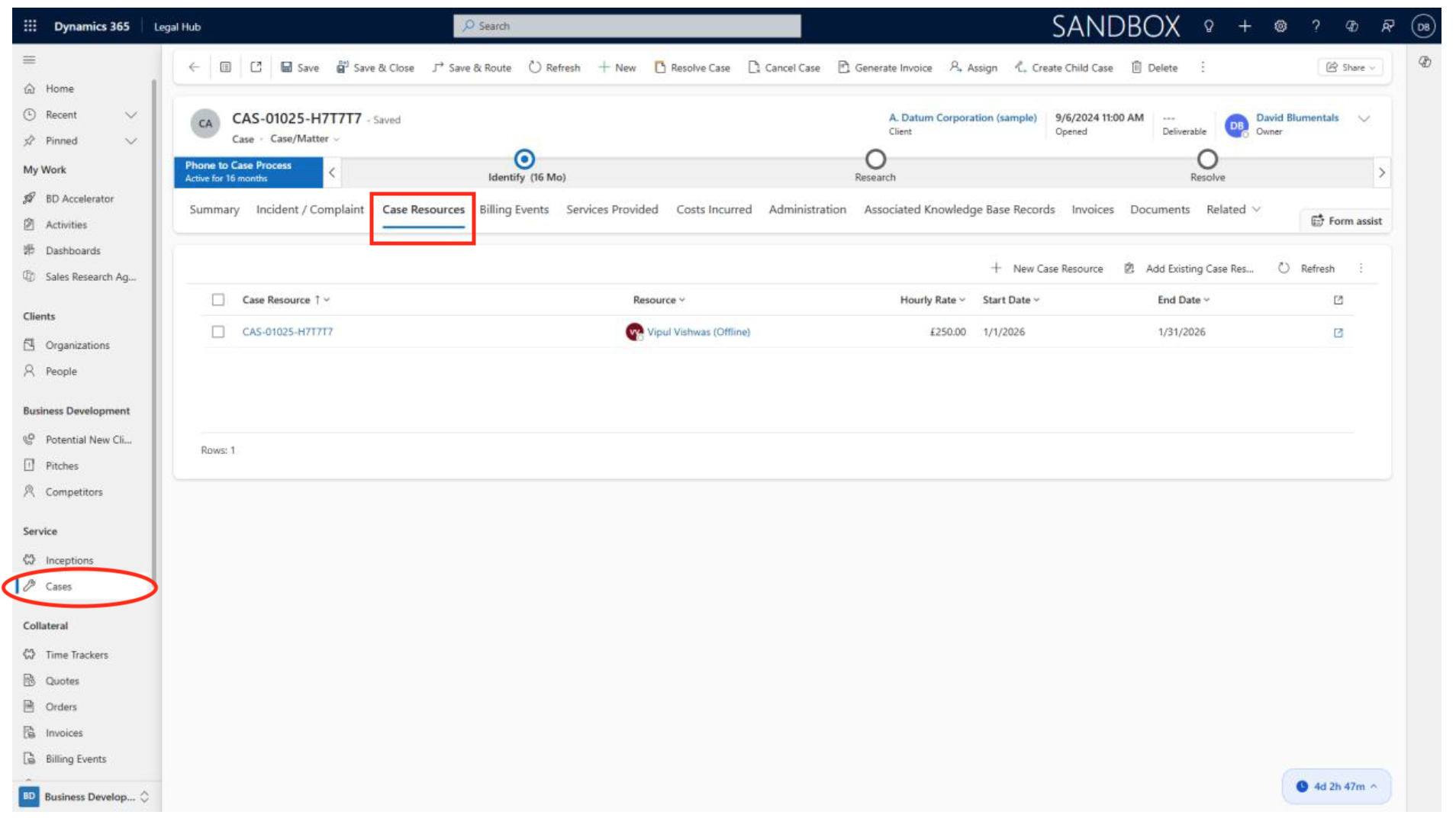Image resolution: width=1456 pixels, height=818 pixels.
Task: Open the settings gear icon
Action: 1280,26
